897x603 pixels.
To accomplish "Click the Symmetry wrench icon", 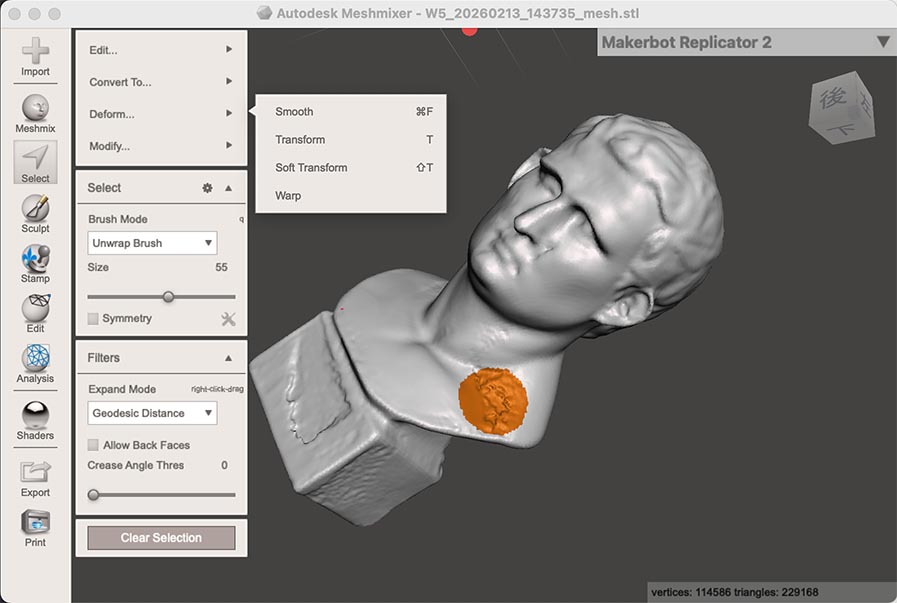I will point(228,318).
